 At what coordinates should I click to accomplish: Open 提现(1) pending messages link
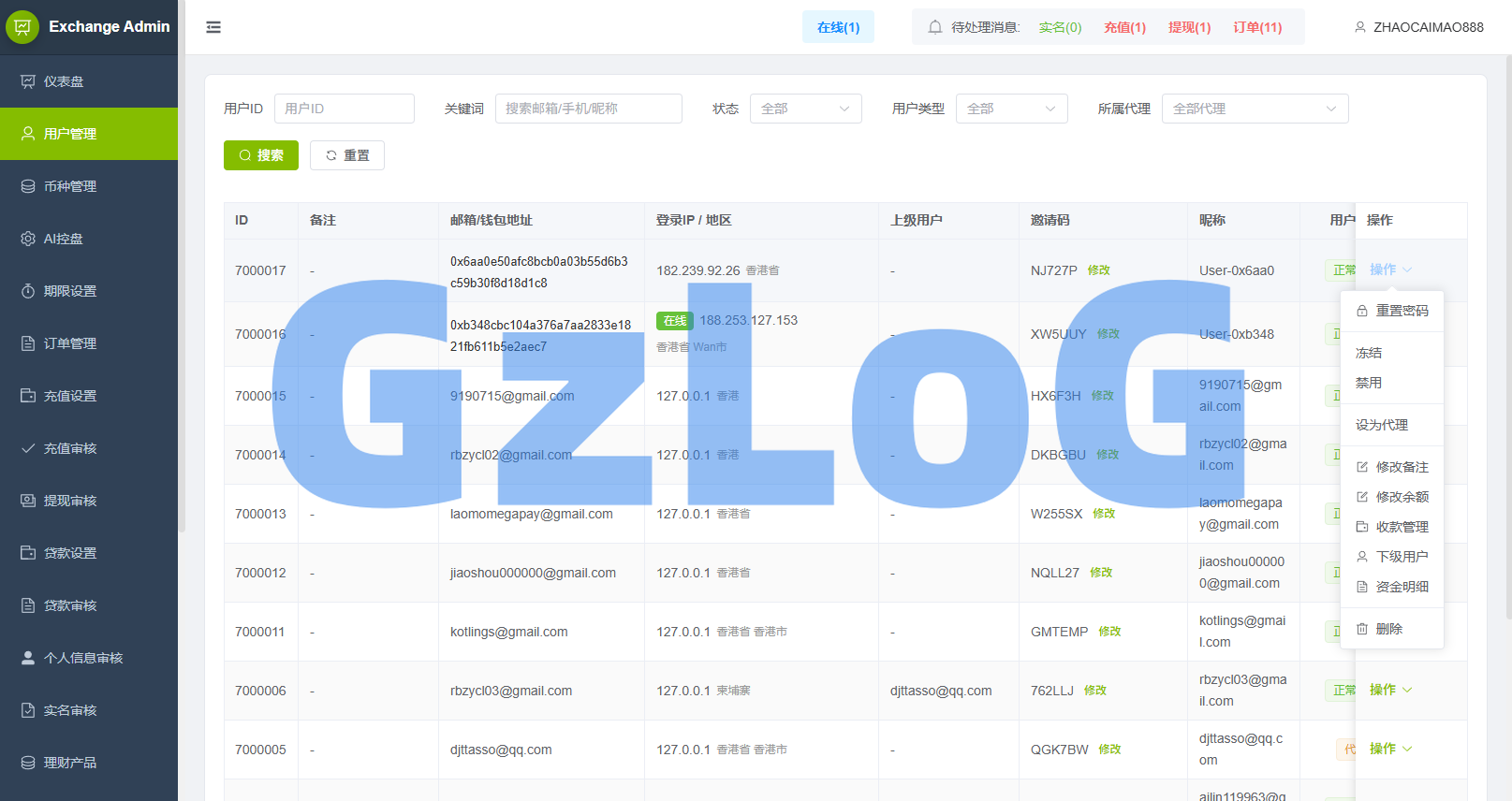(x=1189, y=27)
